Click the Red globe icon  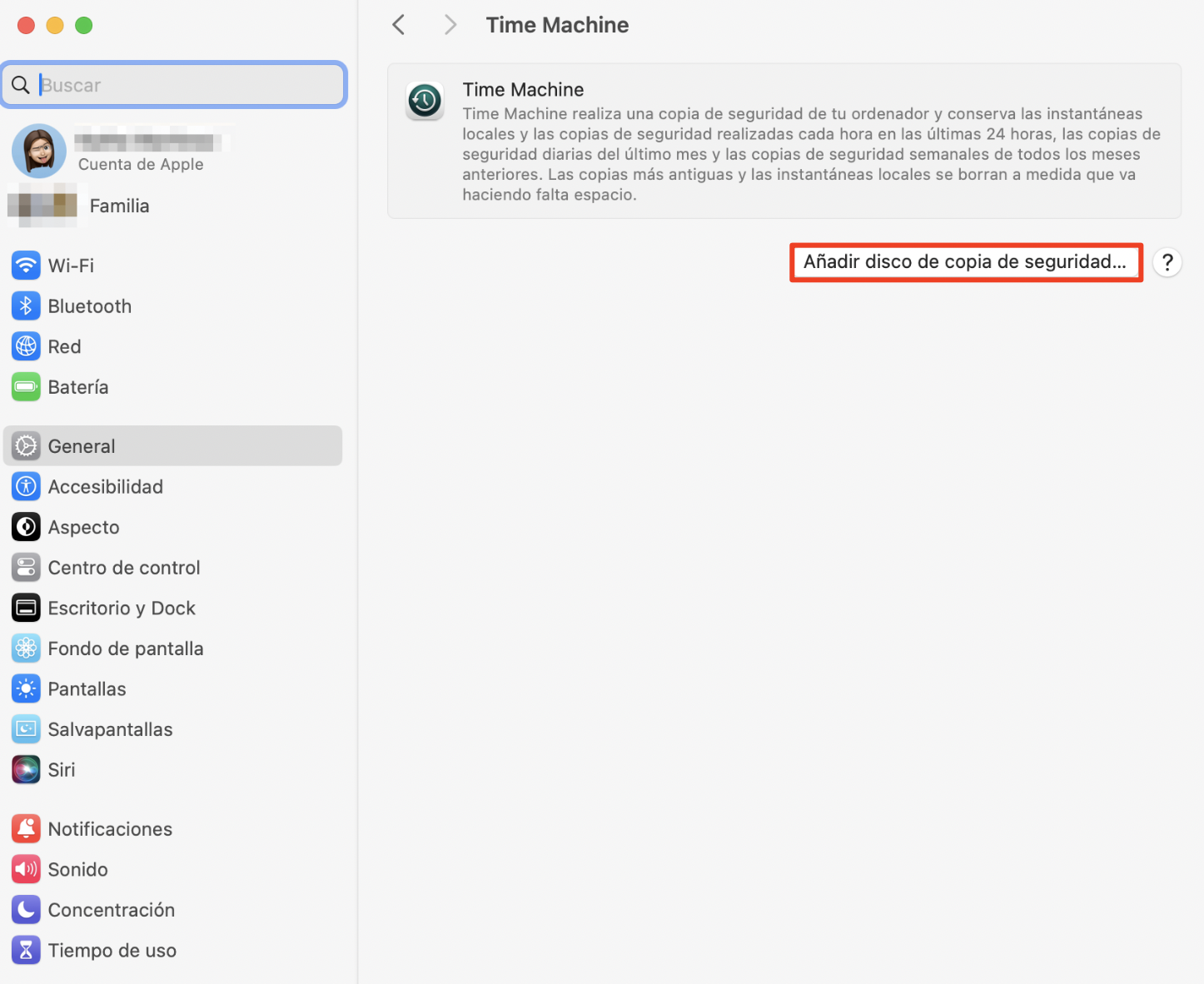click(x=26, y=346)
